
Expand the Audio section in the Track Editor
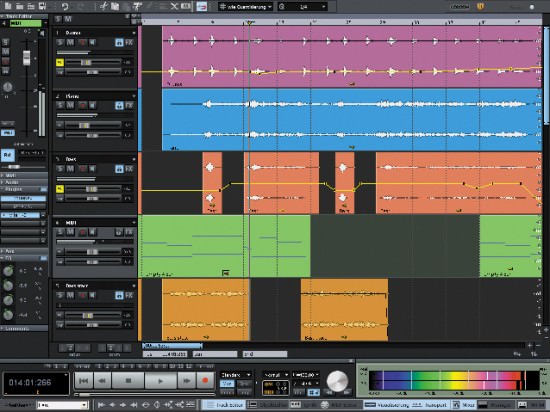pos(24,182)
